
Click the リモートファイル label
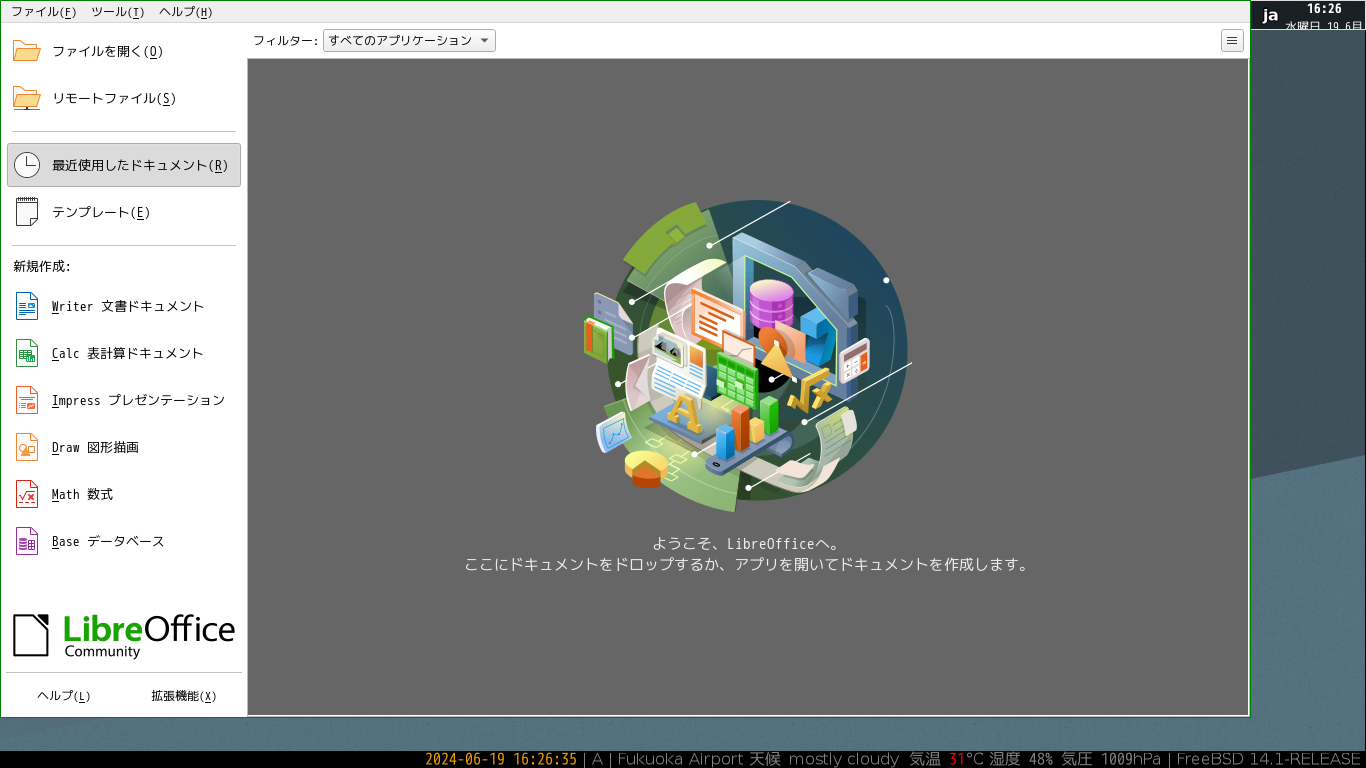click(x=114, y=98)
